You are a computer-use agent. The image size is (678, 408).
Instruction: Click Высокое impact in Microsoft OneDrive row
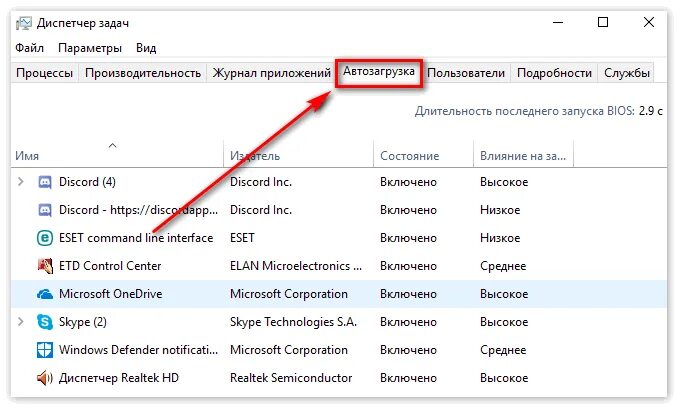(504, 294)
